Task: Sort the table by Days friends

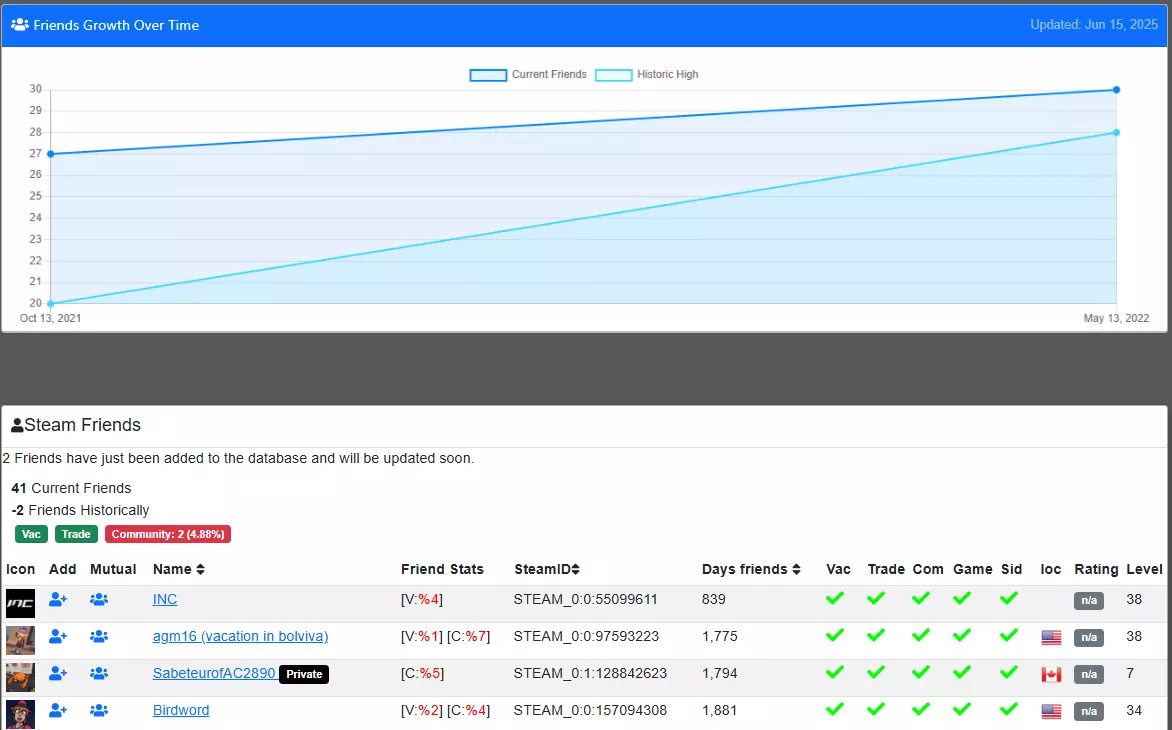Action: coord(751,569)
